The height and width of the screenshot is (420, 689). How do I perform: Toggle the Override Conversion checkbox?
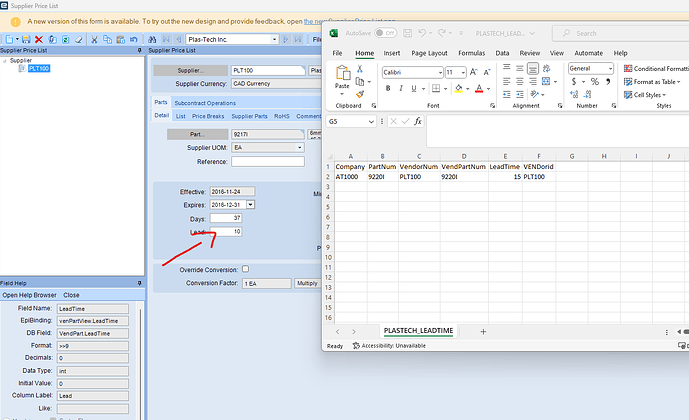(x=246, y=269)
